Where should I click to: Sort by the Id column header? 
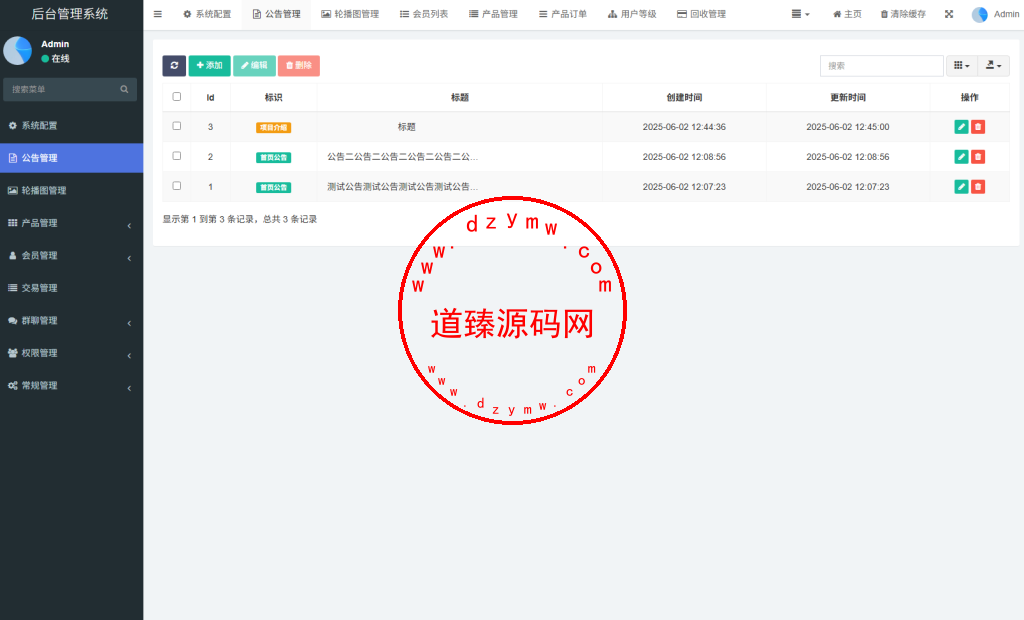pos(210,97)
